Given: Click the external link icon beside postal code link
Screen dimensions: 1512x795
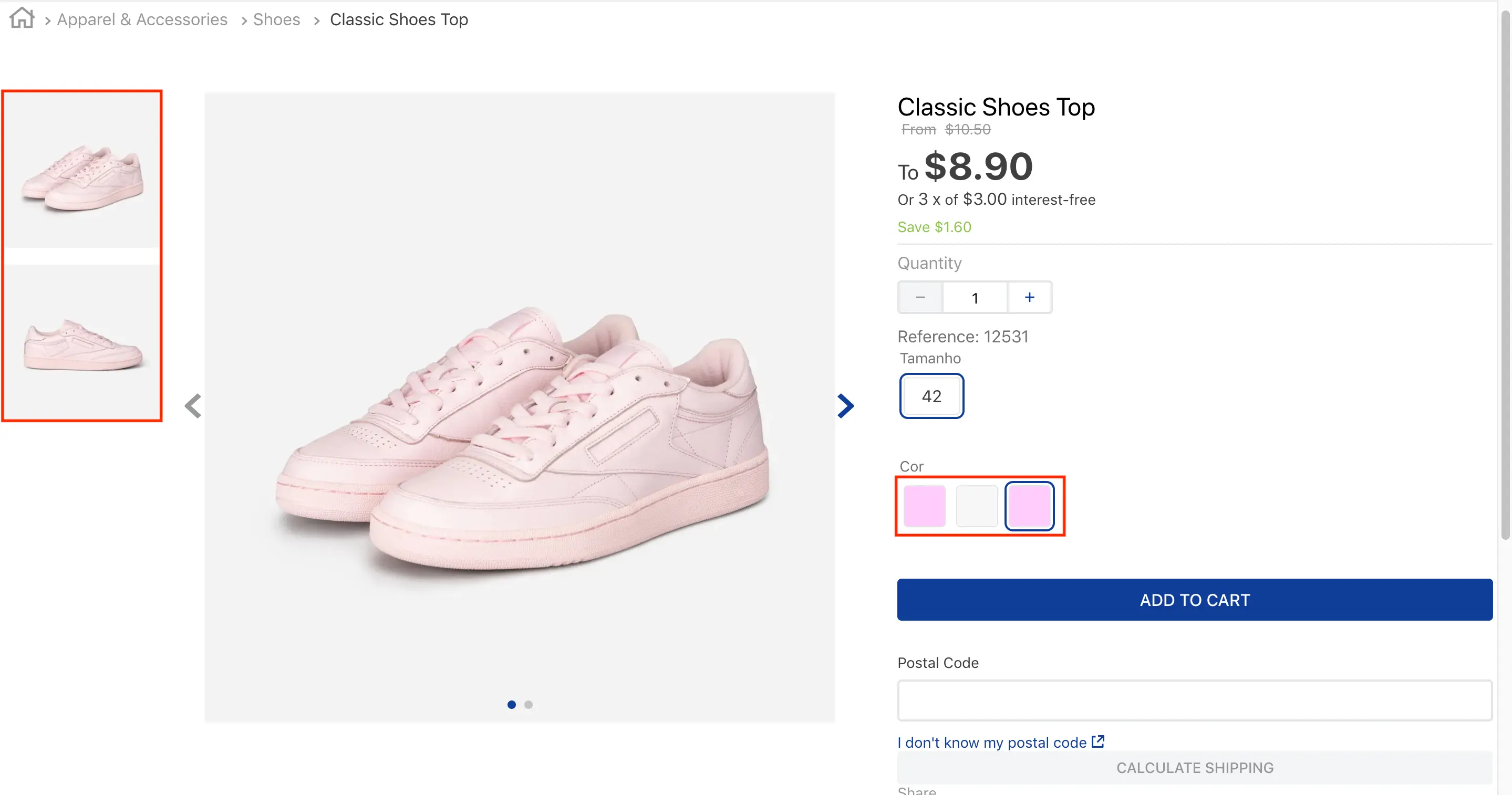Looking at the screenshot, I should coord(1098,741).
